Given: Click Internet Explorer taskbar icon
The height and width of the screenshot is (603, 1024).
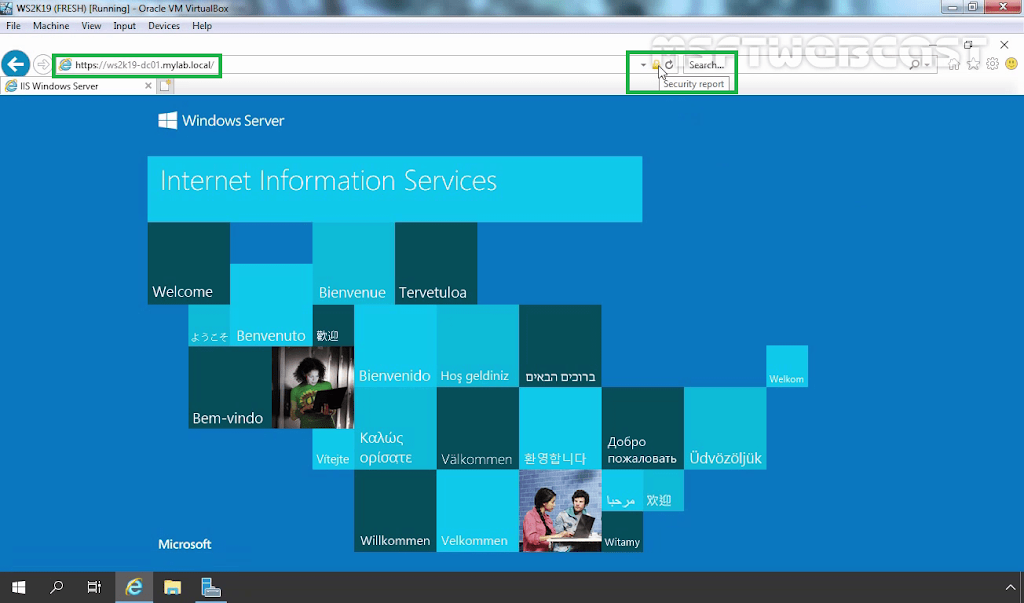Looking at the screenshot, I should tap(134, 587).
